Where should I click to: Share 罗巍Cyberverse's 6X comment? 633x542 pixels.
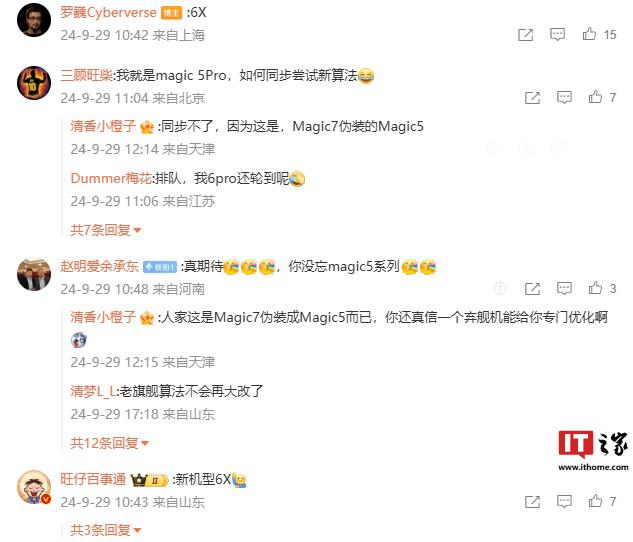click(x=525, y=35)
